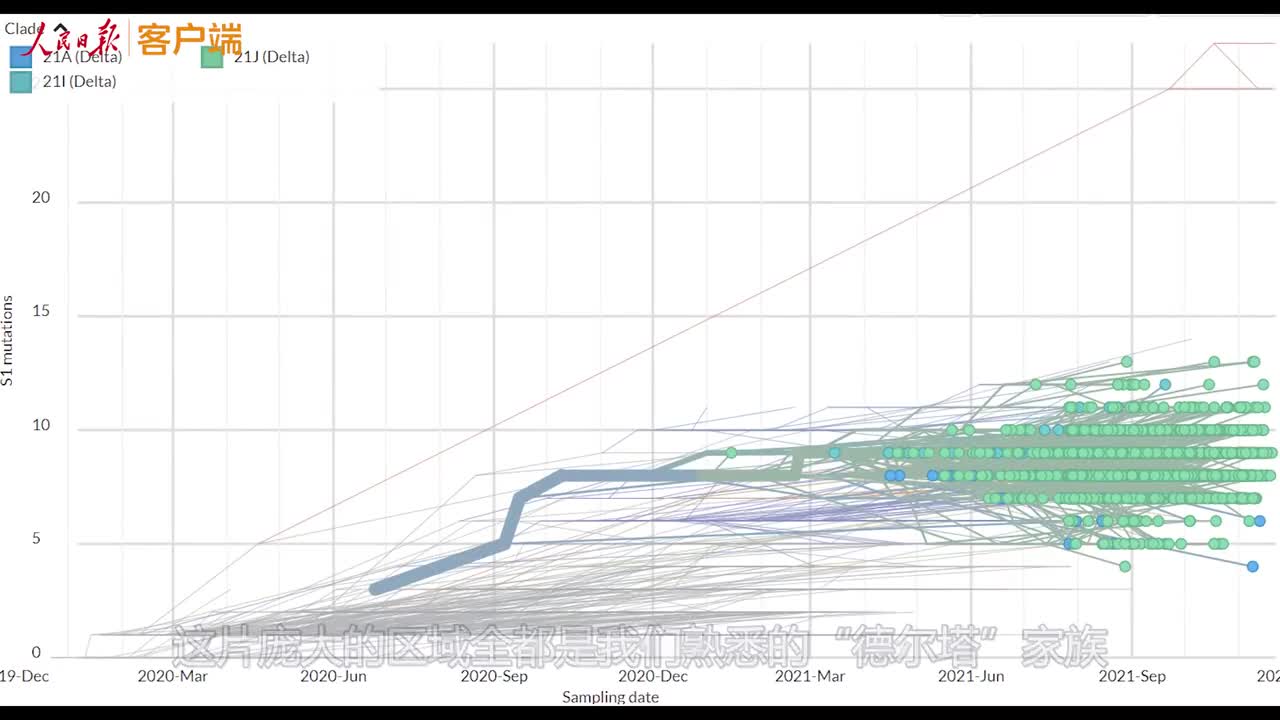The width and height of the screenshot is (1280, 720).
Task: Select the blue node at 12 mutations
Action: 1165,384
